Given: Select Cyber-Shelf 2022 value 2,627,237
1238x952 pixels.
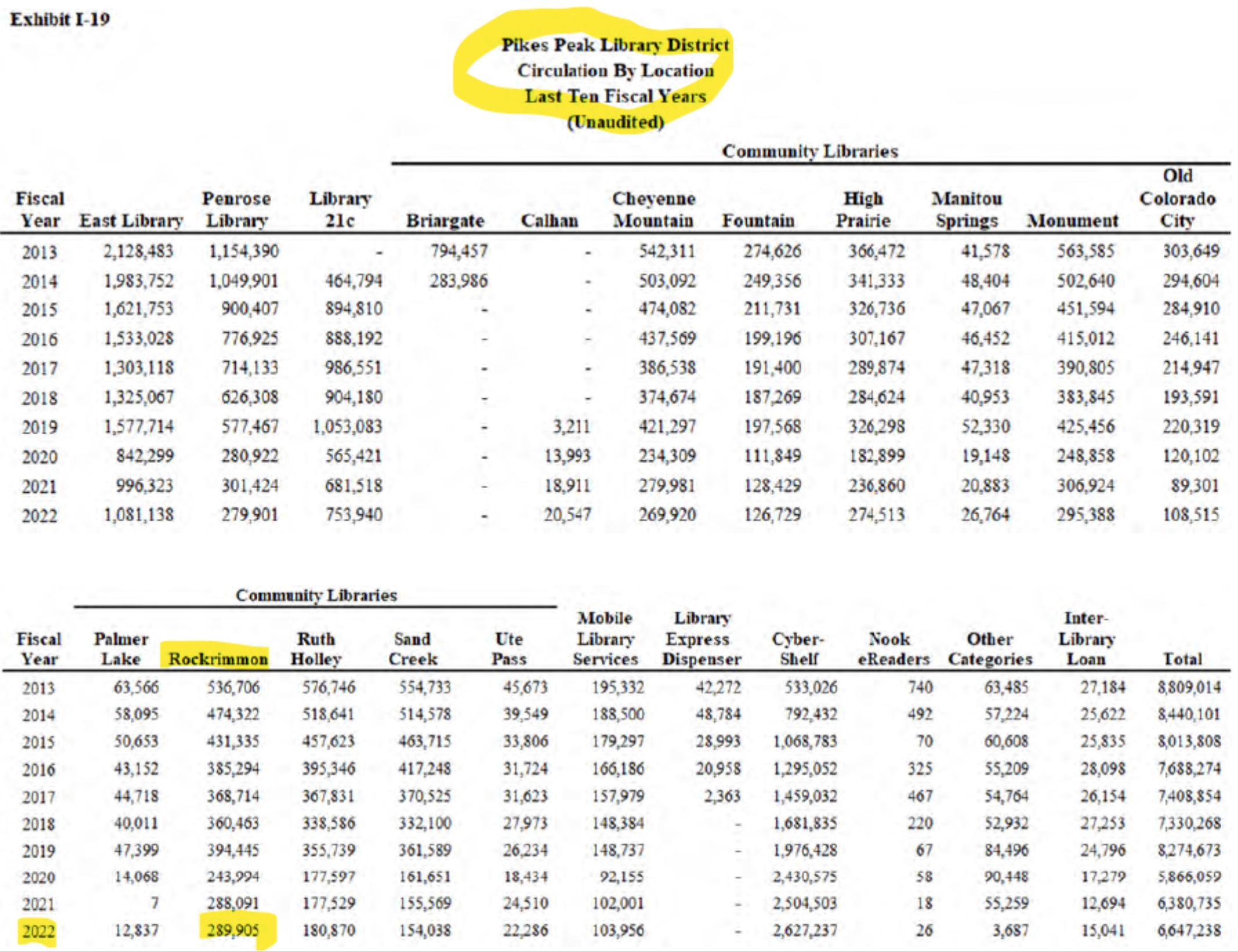Looking at the screenshot, I should pos(805,931).
